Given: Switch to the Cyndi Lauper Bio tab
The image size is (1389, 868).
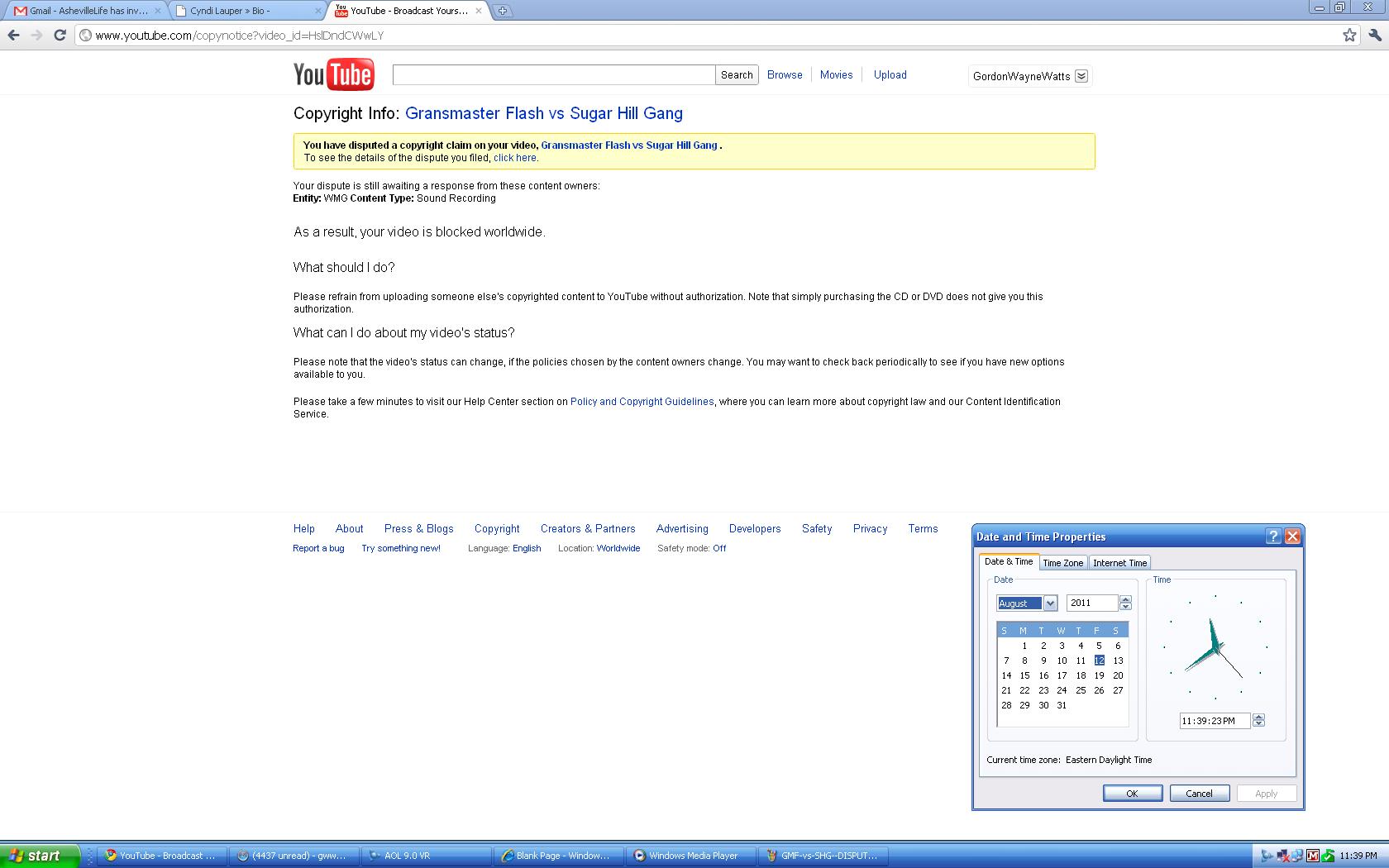Looking at the screenshot, I should (246, 11).
